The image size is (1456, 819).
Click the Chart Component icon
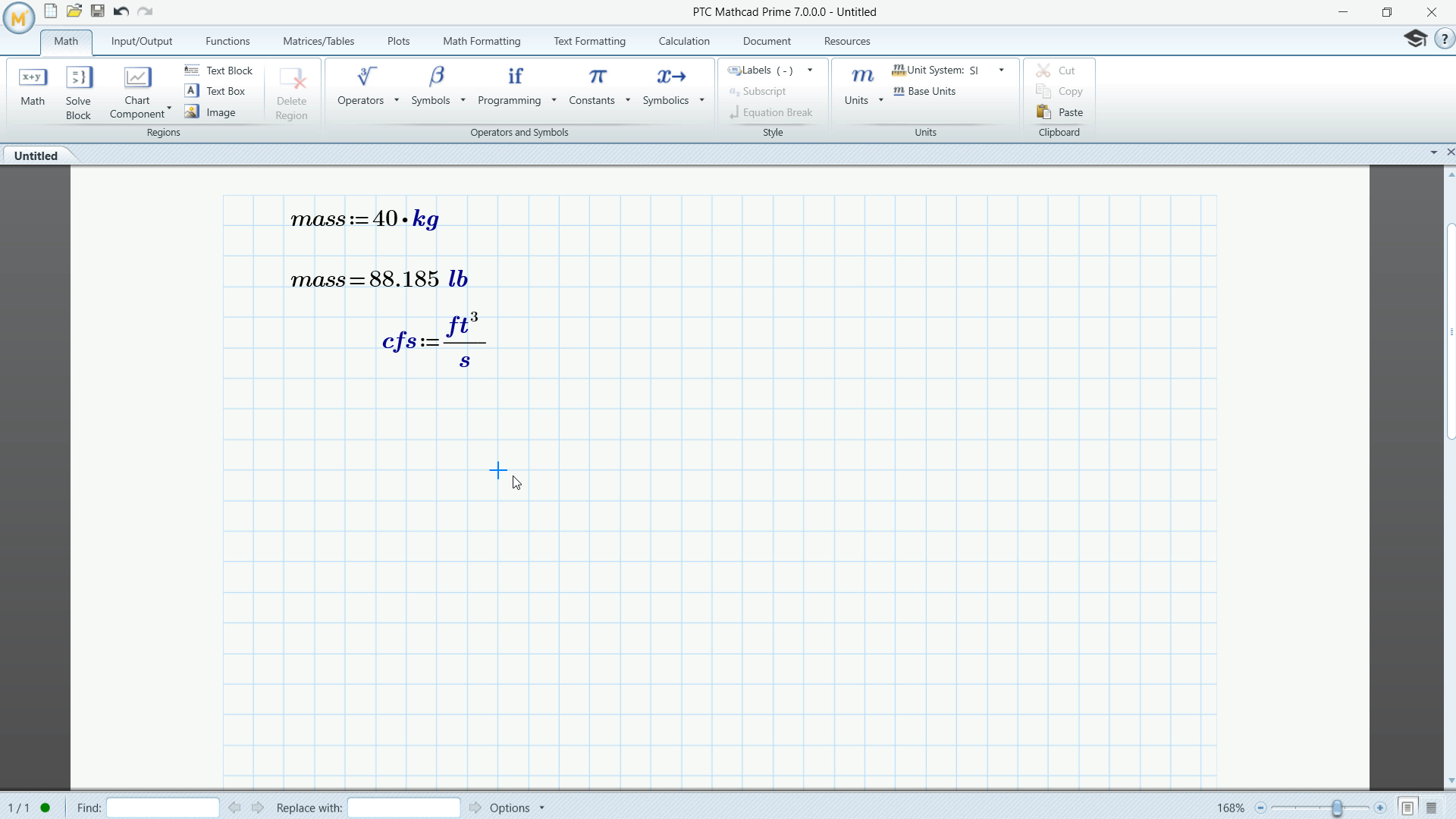[x=137, y=77]
